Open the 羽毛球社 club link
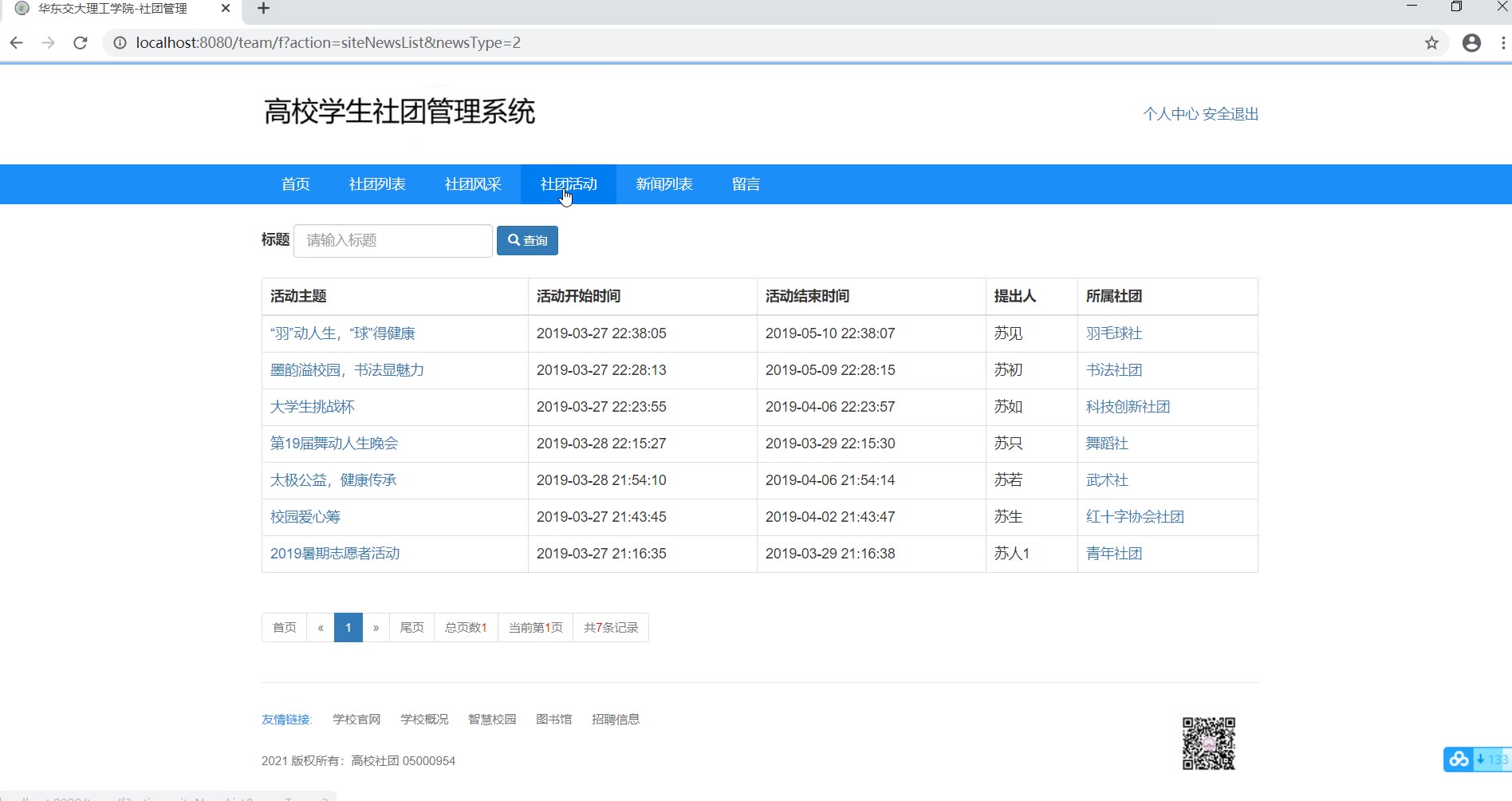The image size is (1512, 801). [1114, 333]
